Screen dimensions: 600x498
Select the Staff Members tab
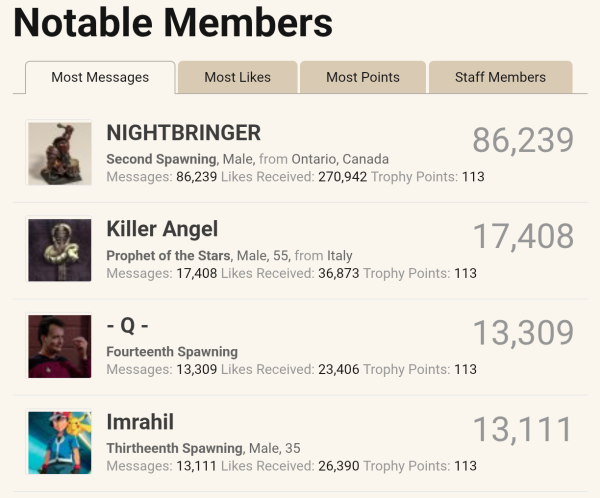pos(500,77)
